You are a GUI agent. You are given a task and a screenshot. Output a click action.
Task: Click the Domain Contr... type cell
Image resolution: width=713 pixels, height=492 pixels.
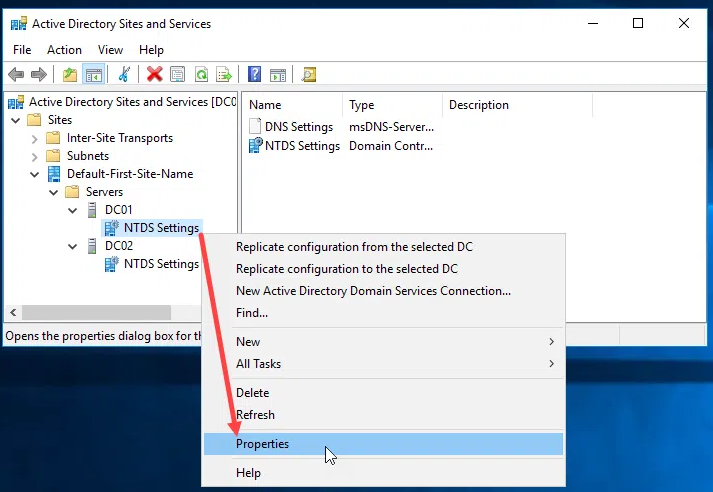click(391, 146)
